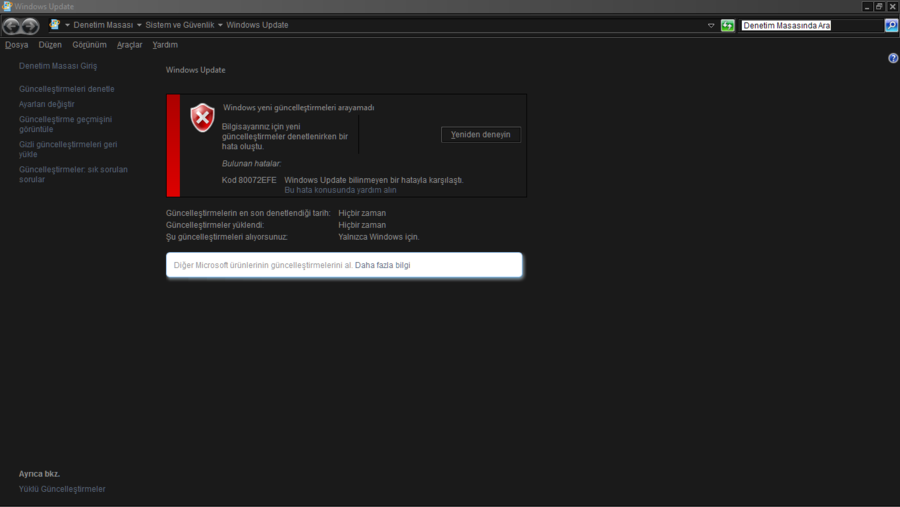The width and height of the screenshot is (900, 507).
Task: Open the Düzen menu
Action: [x=50, y=45]
